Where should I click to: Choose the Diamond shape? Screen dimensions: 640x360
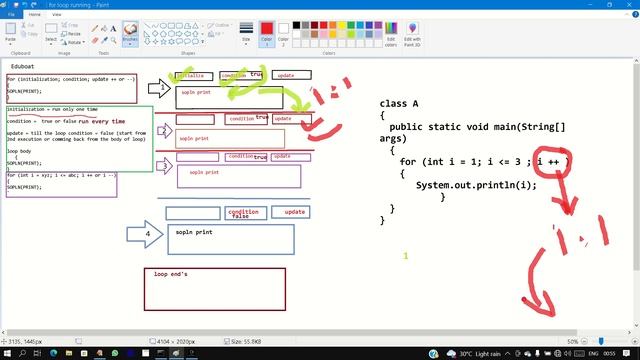pos(155,33)
